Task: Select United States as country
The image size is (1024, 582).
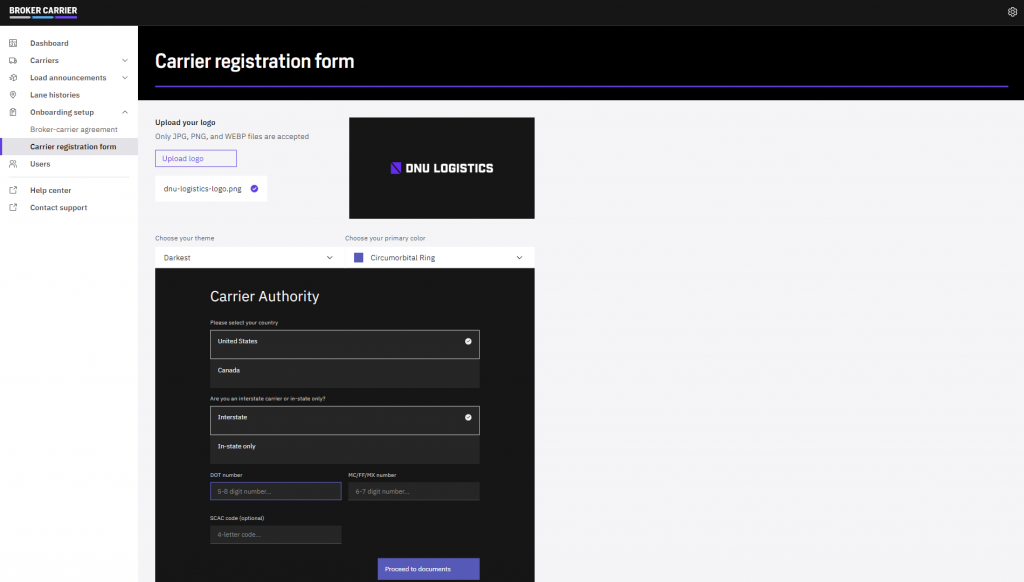Action: point(345,344)
